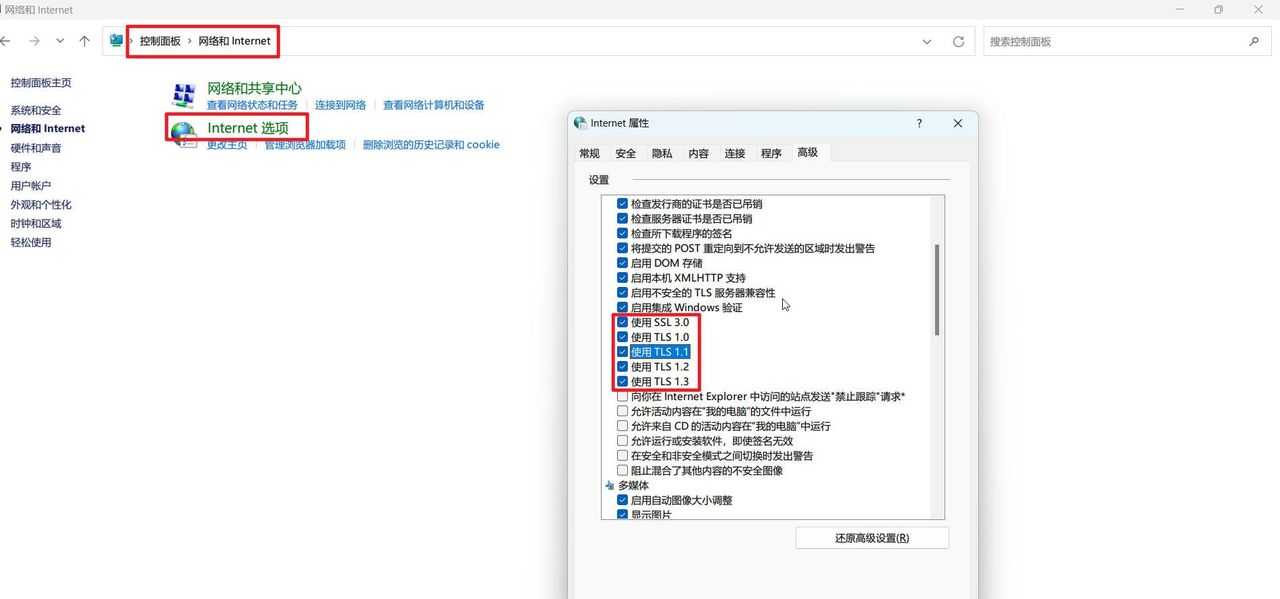This screenshot has width=1280, height=599.
Task: Open 外观和个性化 category in sidebar
Action: (x=41, y=205)
